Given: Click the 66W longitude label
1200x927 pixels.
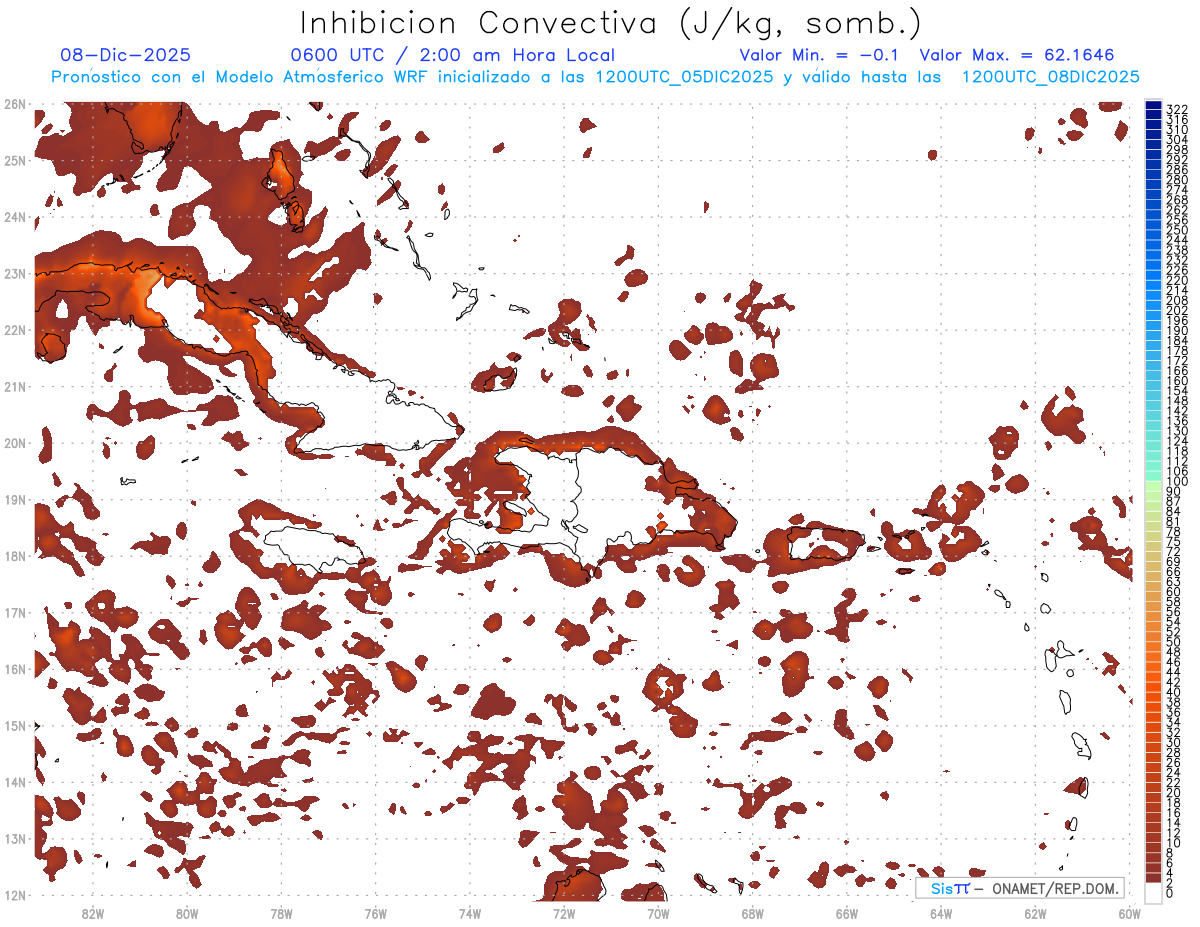Looking at the screenshot, I should click(x=847, y=913).
